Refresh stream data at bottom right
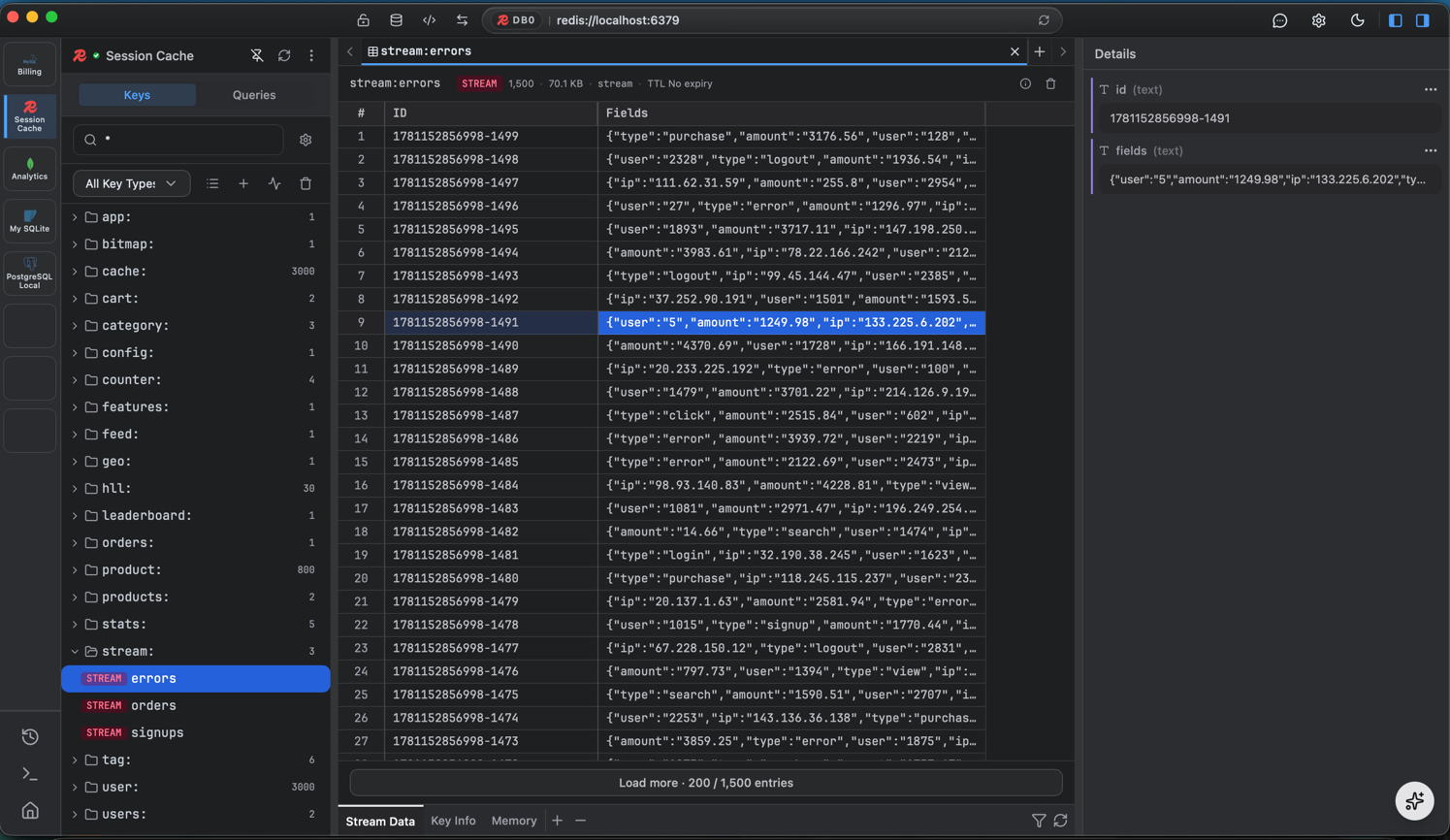This screenshot has height=840, width=1450. point(1061,821)
